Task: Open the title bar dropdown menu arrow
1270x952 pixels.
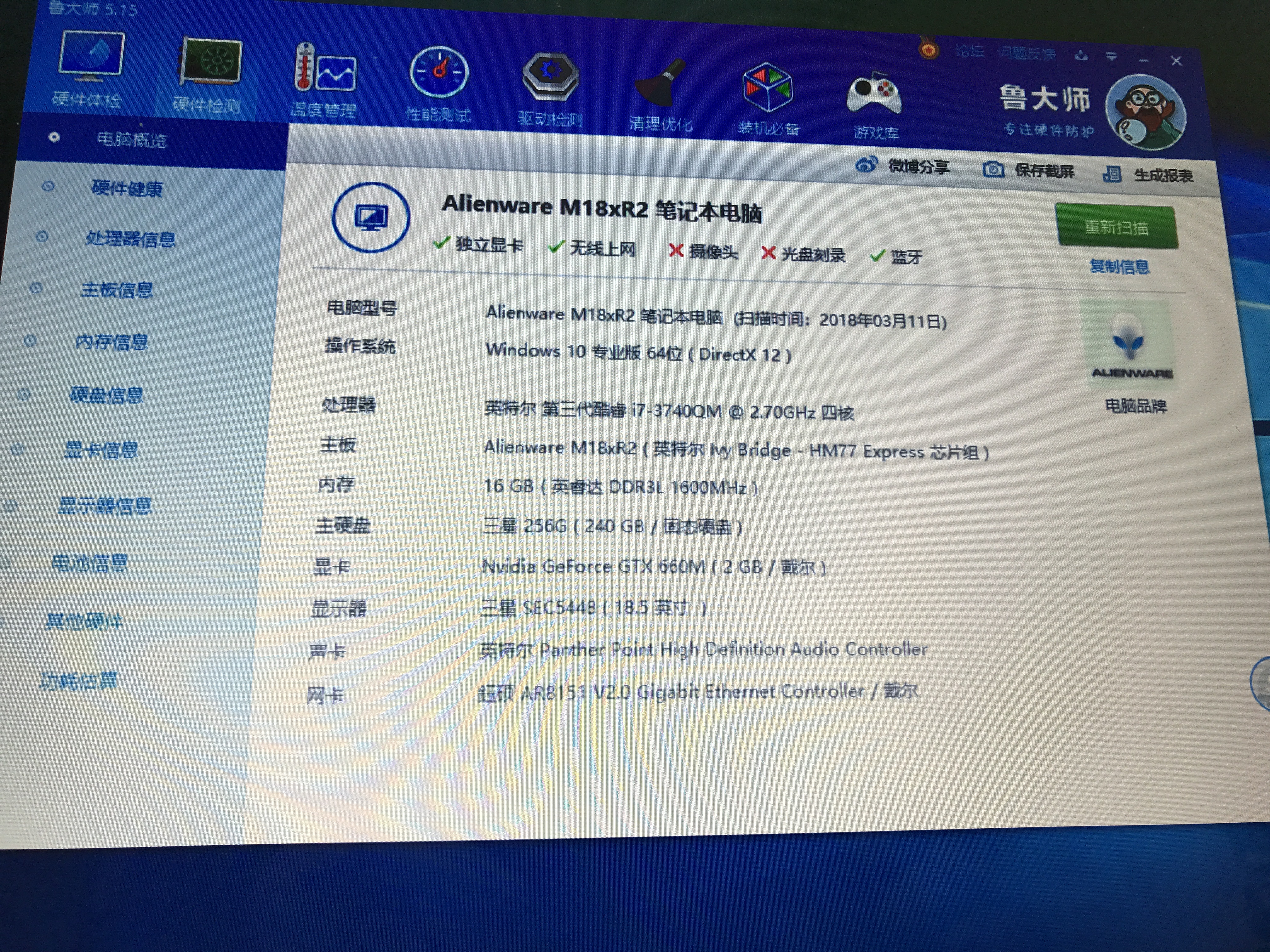Action: [x=1112, y=57]
